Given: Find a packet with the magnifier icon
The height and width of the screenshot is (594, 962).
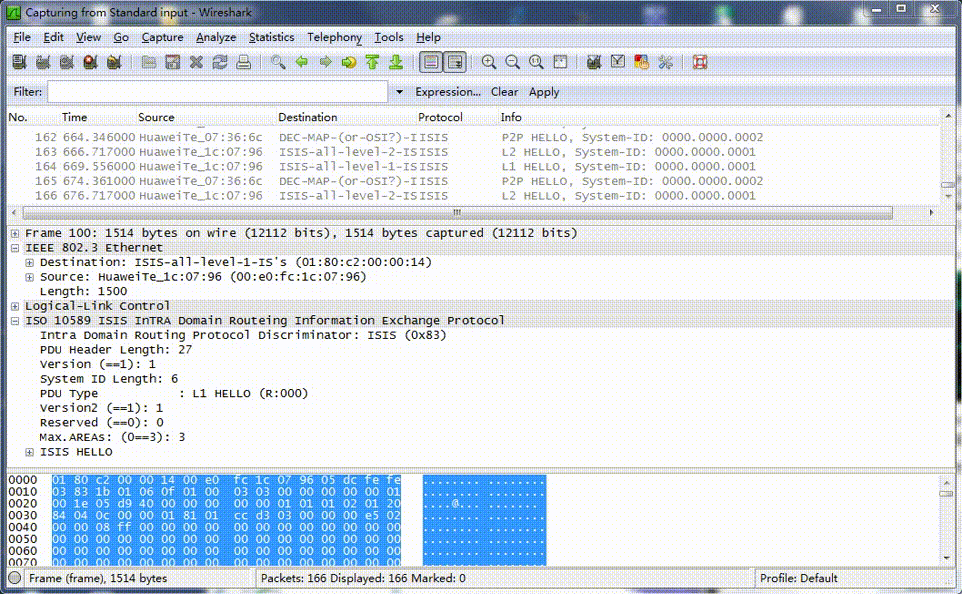Looking at the screenshot, I should point(278,62).
